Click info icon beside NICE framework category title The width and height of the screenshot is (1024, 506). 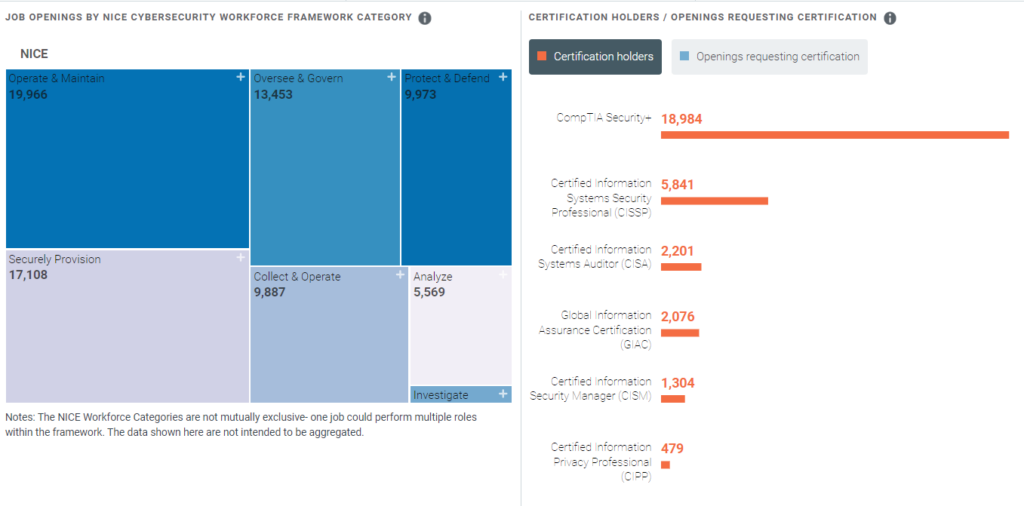[x=425, y=18]
